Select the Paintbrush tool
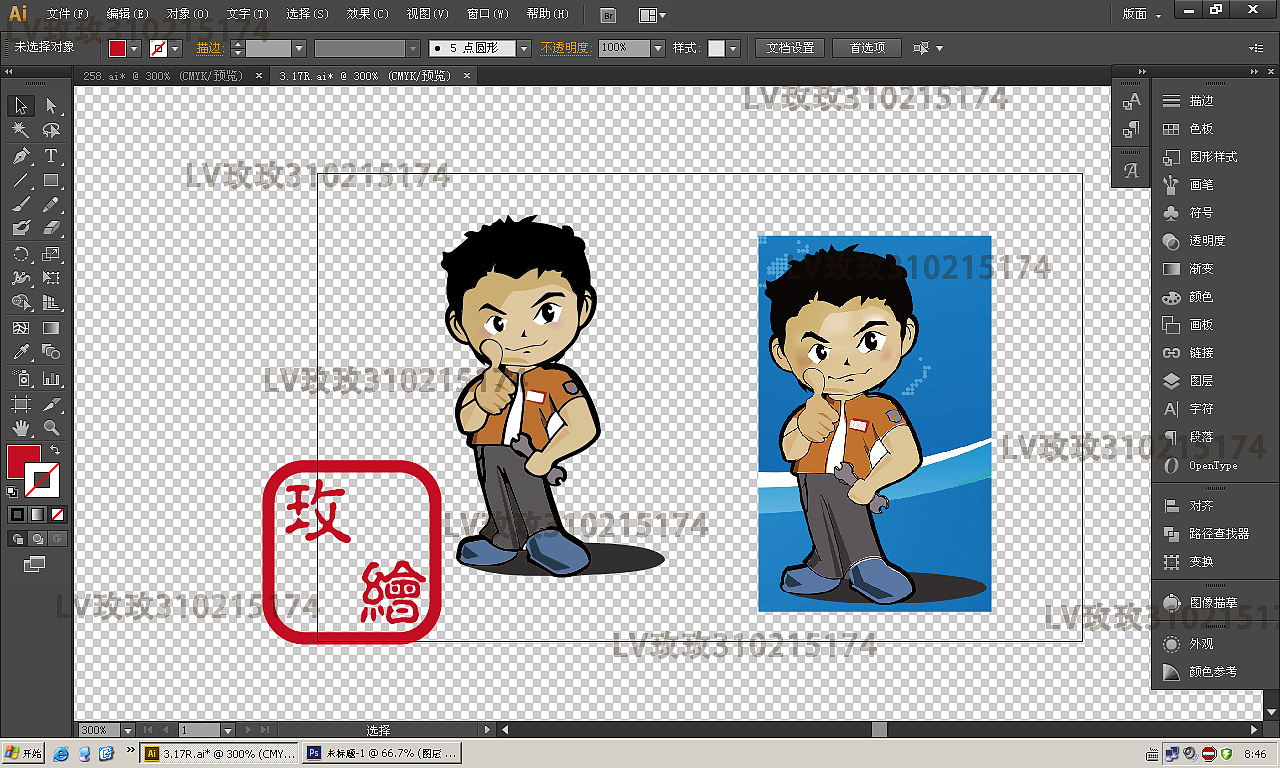The image size is (1280, 768). (21, 204)
